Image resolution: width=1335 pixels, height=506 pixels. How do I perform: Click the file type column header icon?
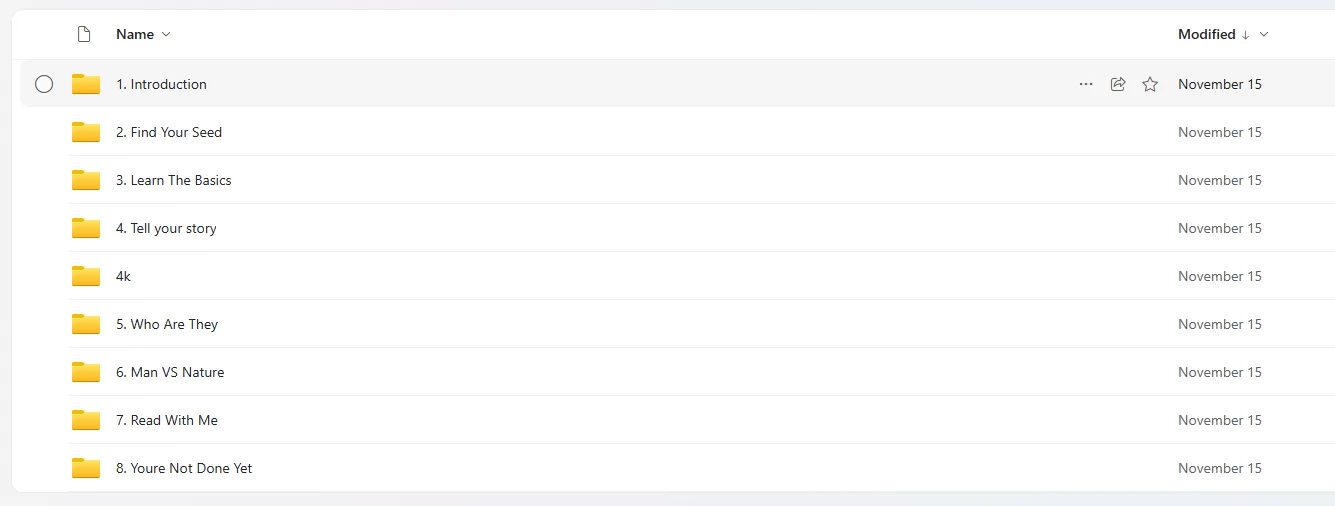click(x=84, y=34)
